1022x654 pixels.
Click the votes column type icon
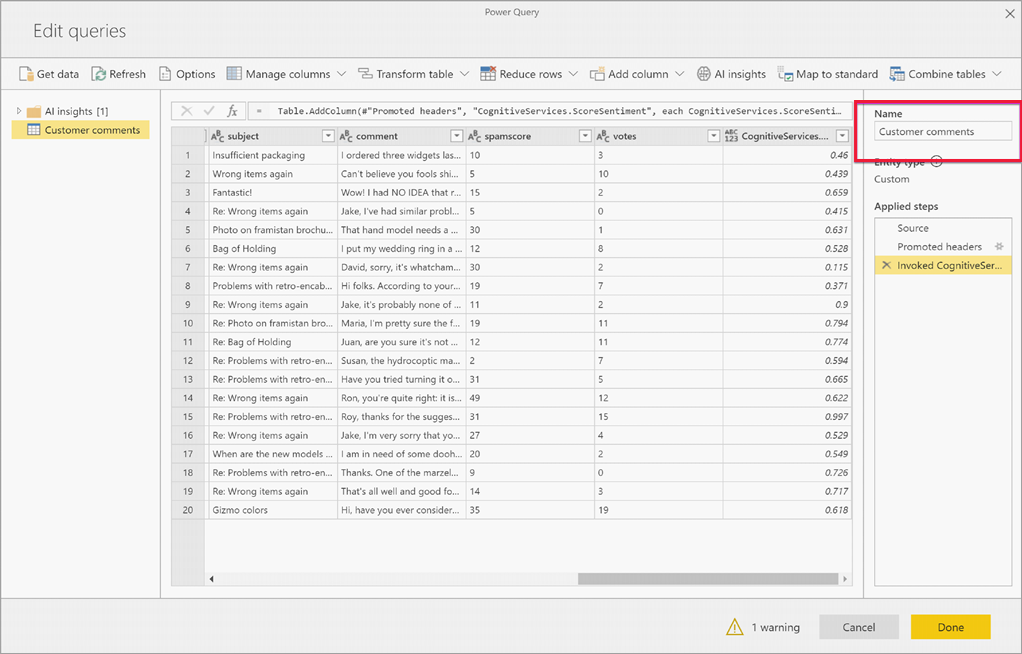[602, 136]
